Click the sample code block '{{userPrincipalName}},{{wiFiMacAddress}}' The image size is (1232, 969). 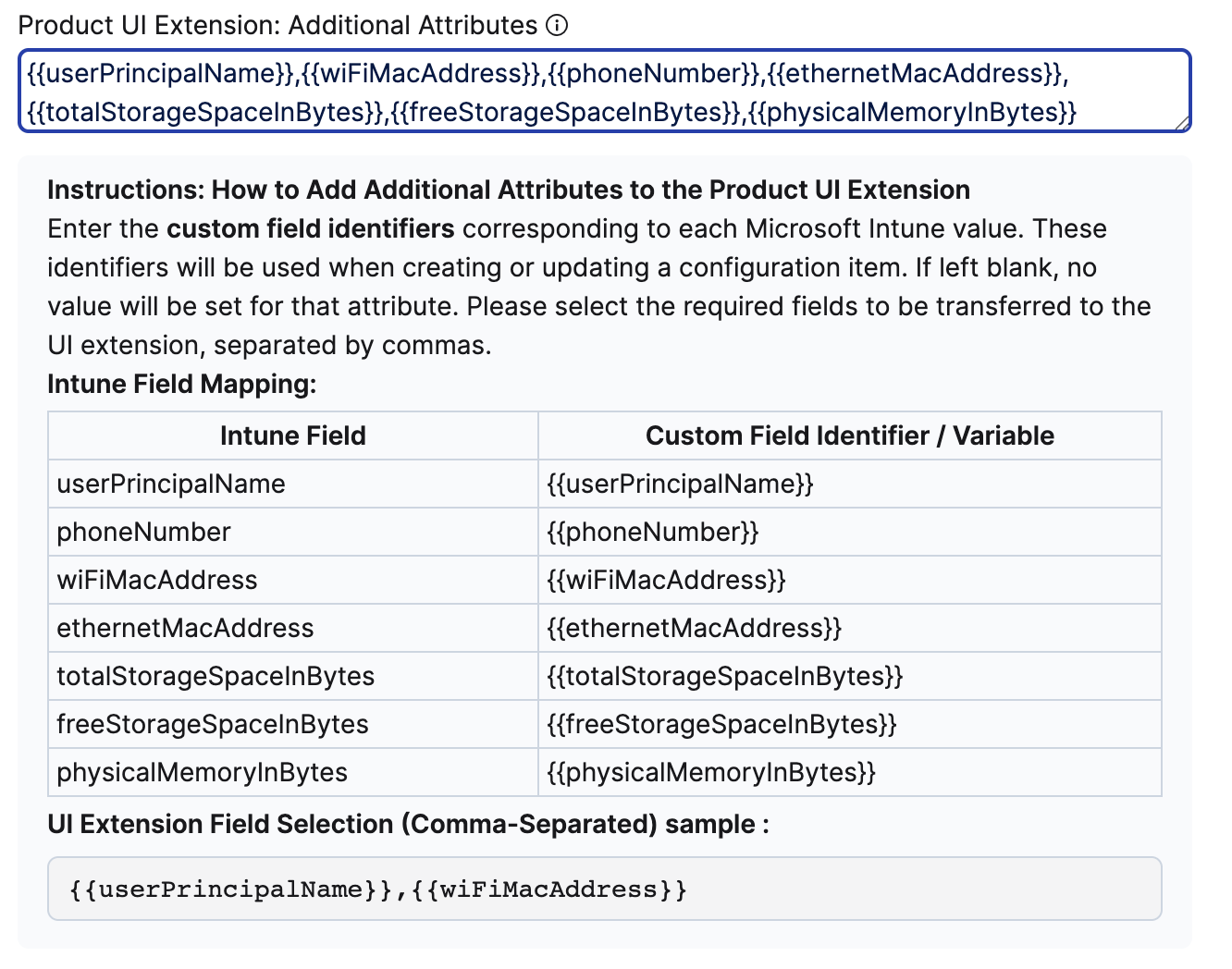pyautogui.click(x=605, y=889)
